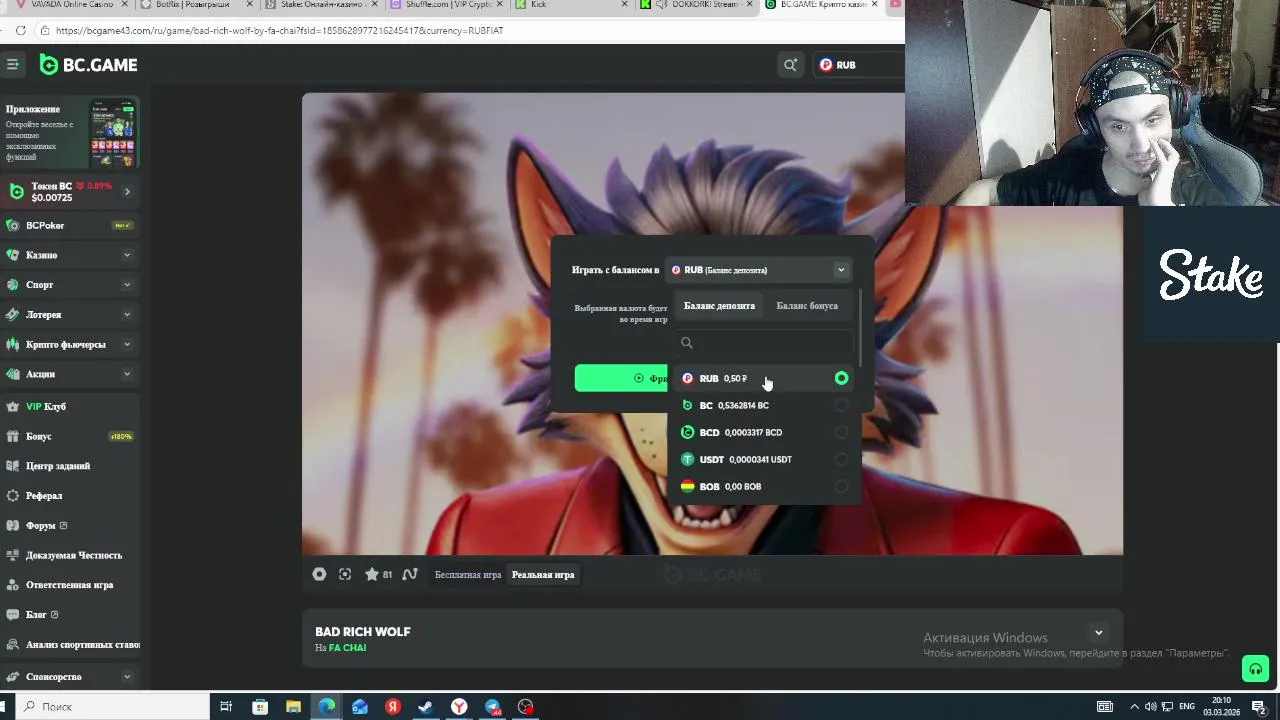Image resolution: width=1280 pixels, height=720 pixels.
Task: Click the Casino (Казино) sidebar icon
Action: pos(13,255)
